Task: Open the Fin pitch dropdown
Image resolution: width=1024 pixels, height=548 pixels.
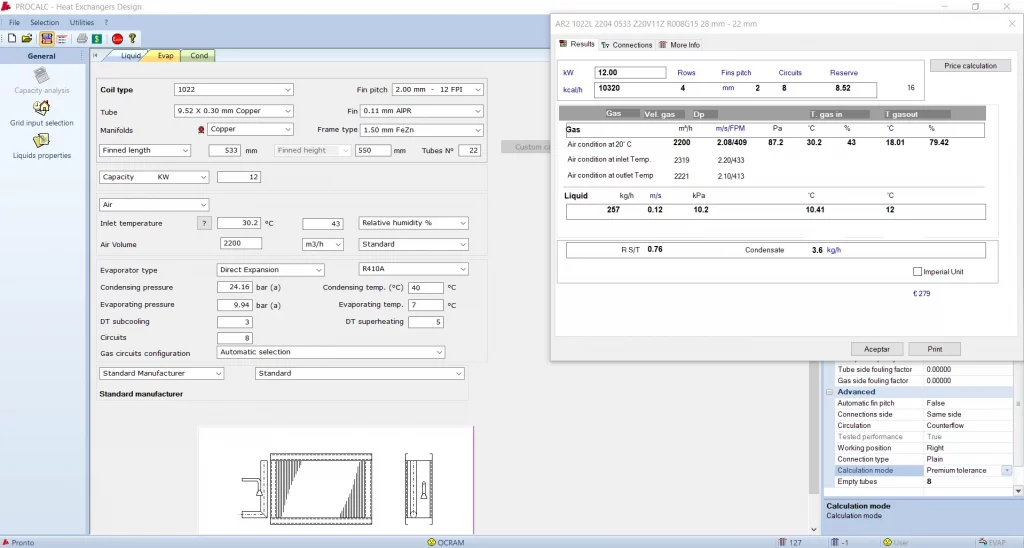Action: (438, 89)
